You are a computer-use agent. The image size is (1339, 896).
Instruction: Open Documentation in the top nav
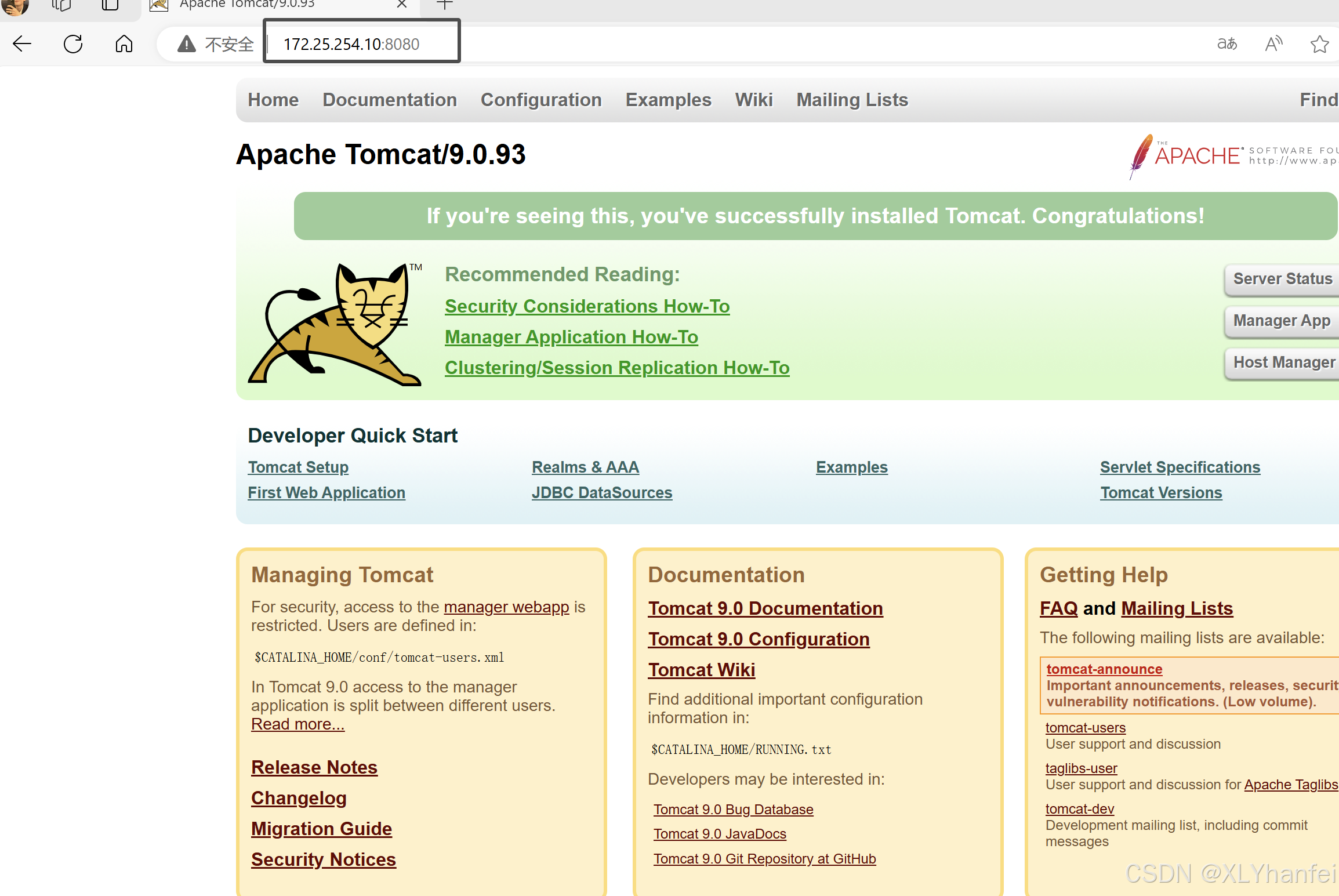[390, 100]
